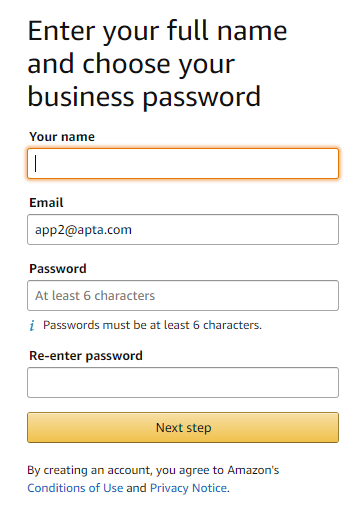The height and width of the screenshot is (515, 362).
Task: Click the "By creating an account" agreement text
Action: (x=153, y=470)
